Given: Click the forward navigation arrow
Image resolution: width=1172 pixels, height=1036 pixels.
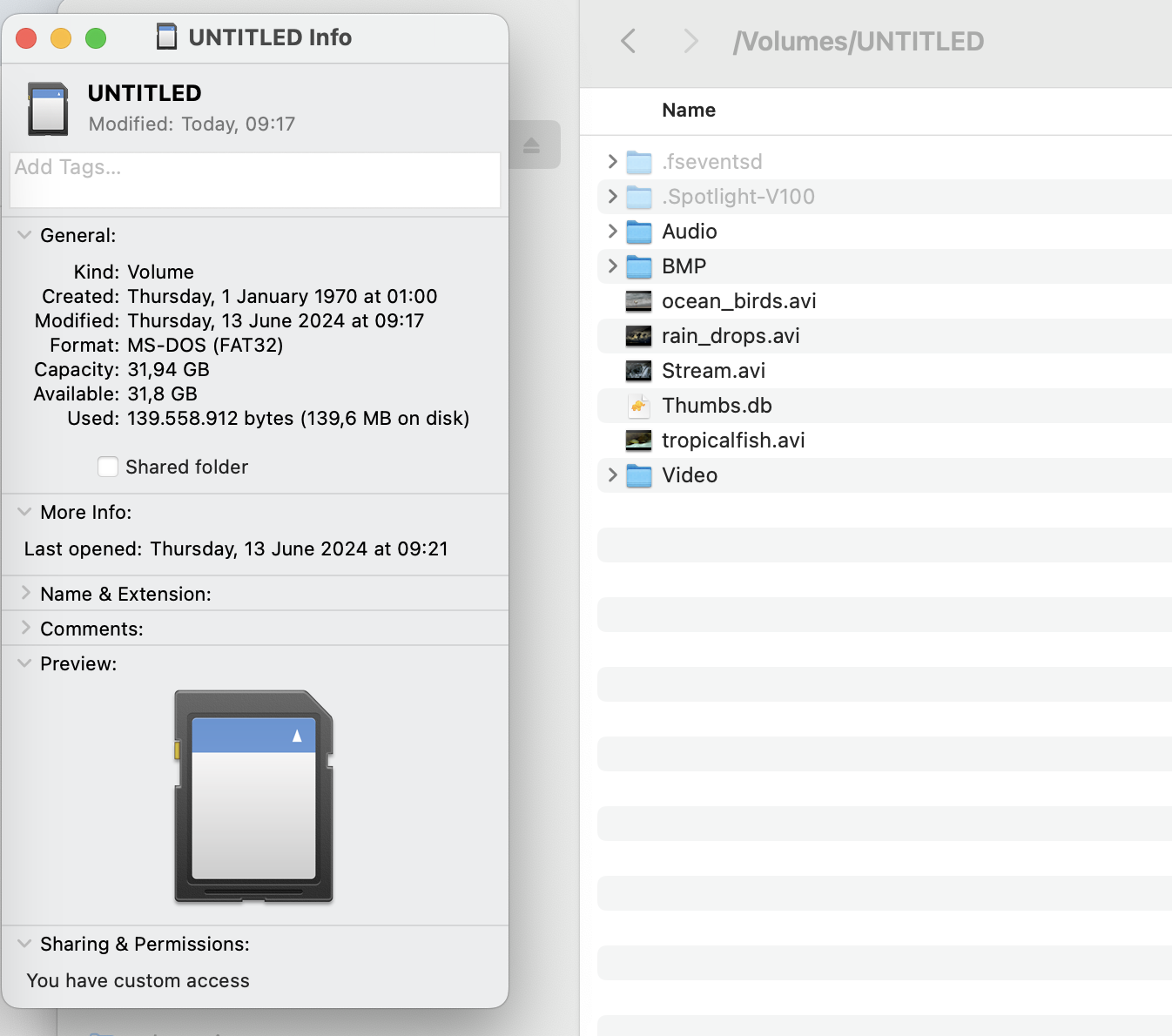Looking at the screenshot, I should pos(690,41).
